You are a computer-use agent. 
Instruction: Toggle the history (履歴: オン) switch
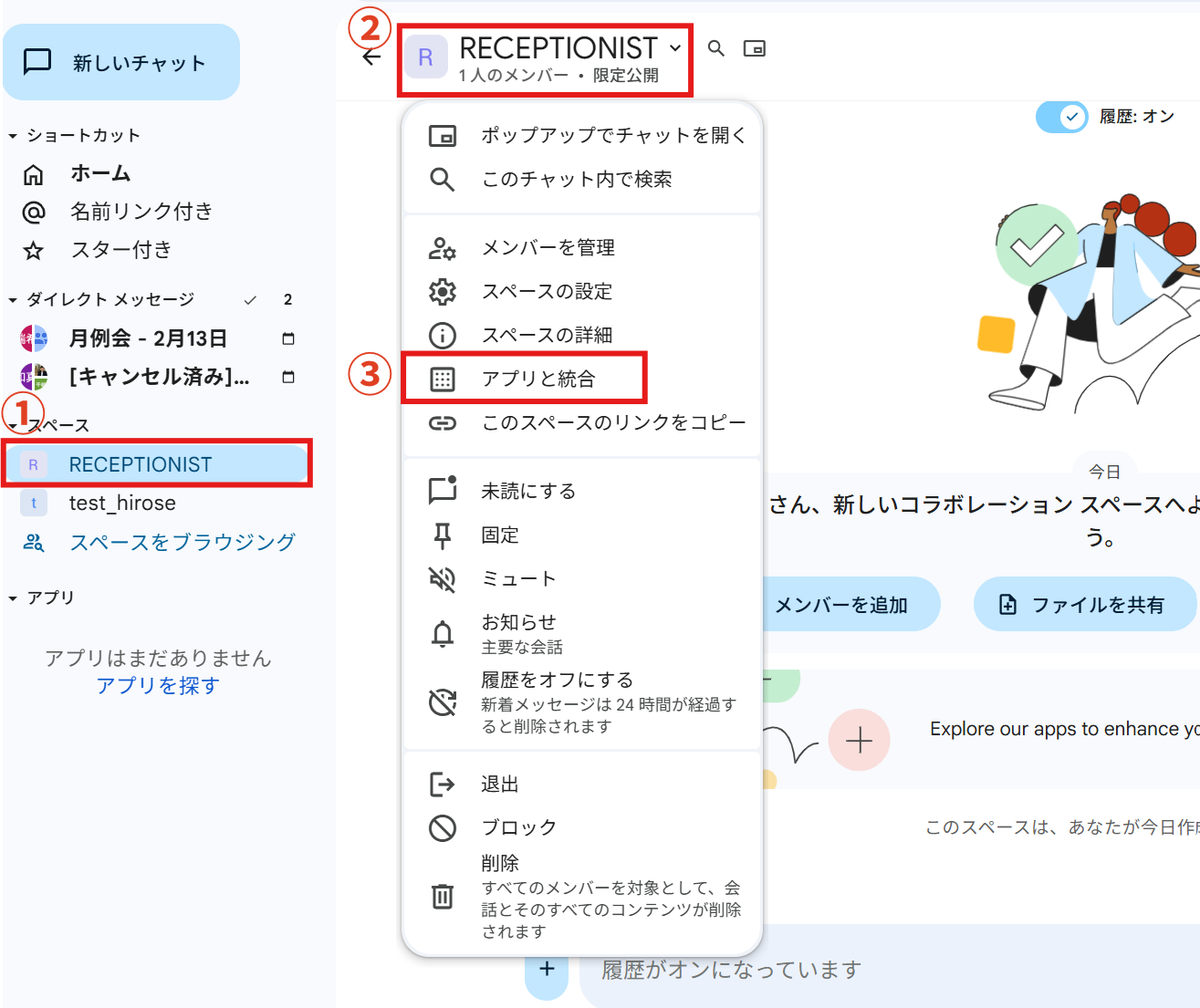tap(1061, 117)
